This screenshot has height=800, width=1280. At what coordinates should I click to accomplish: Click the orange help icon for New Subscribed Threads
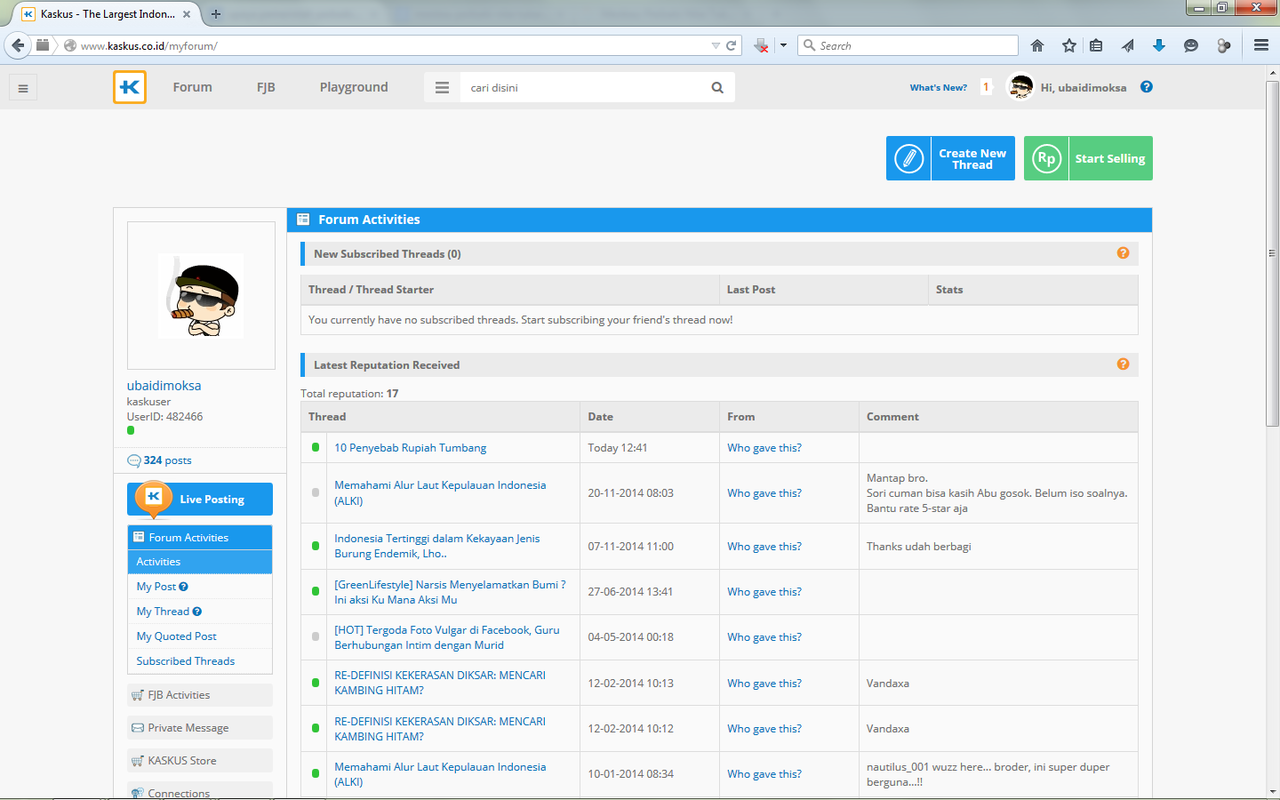(1123, 253)
